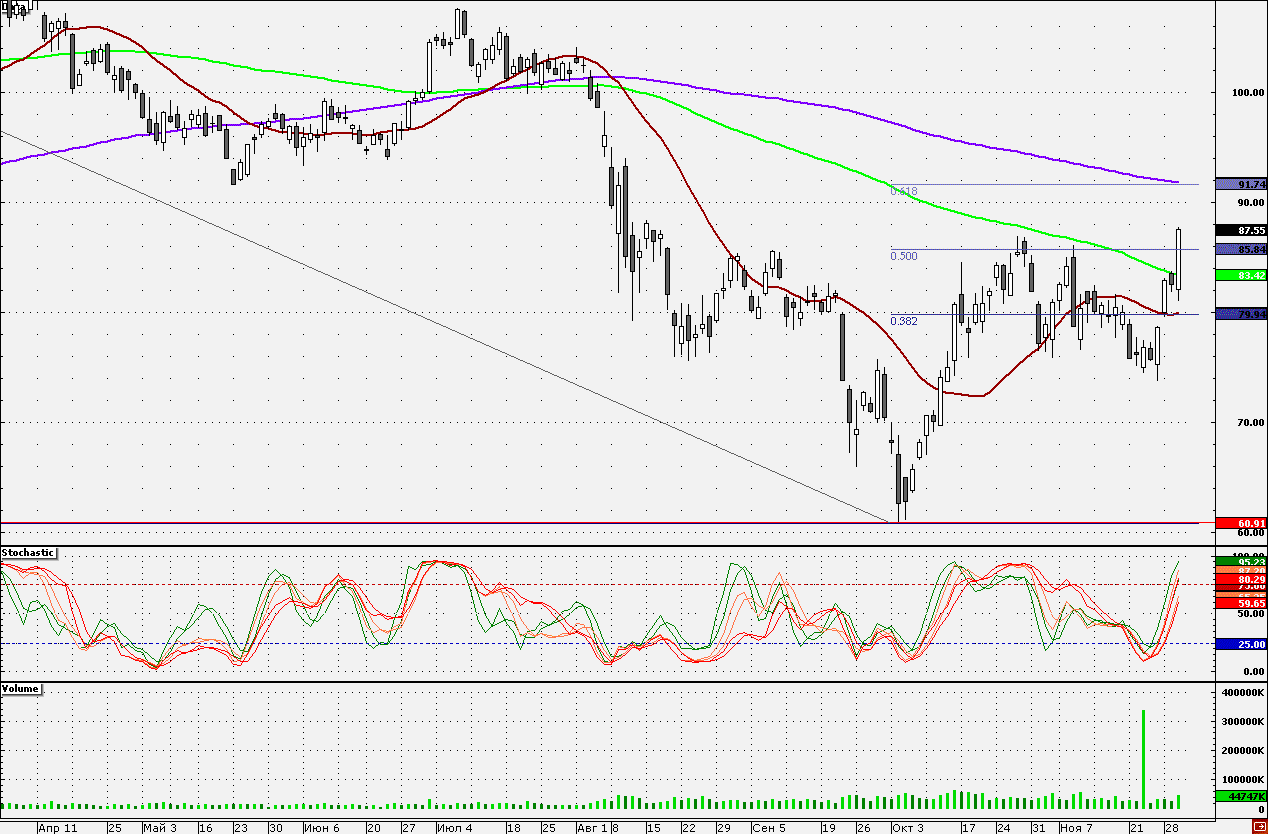Select the 0.618 Fibonacci level label
This screenshot has width=1268, height=834.
point(904,191)
